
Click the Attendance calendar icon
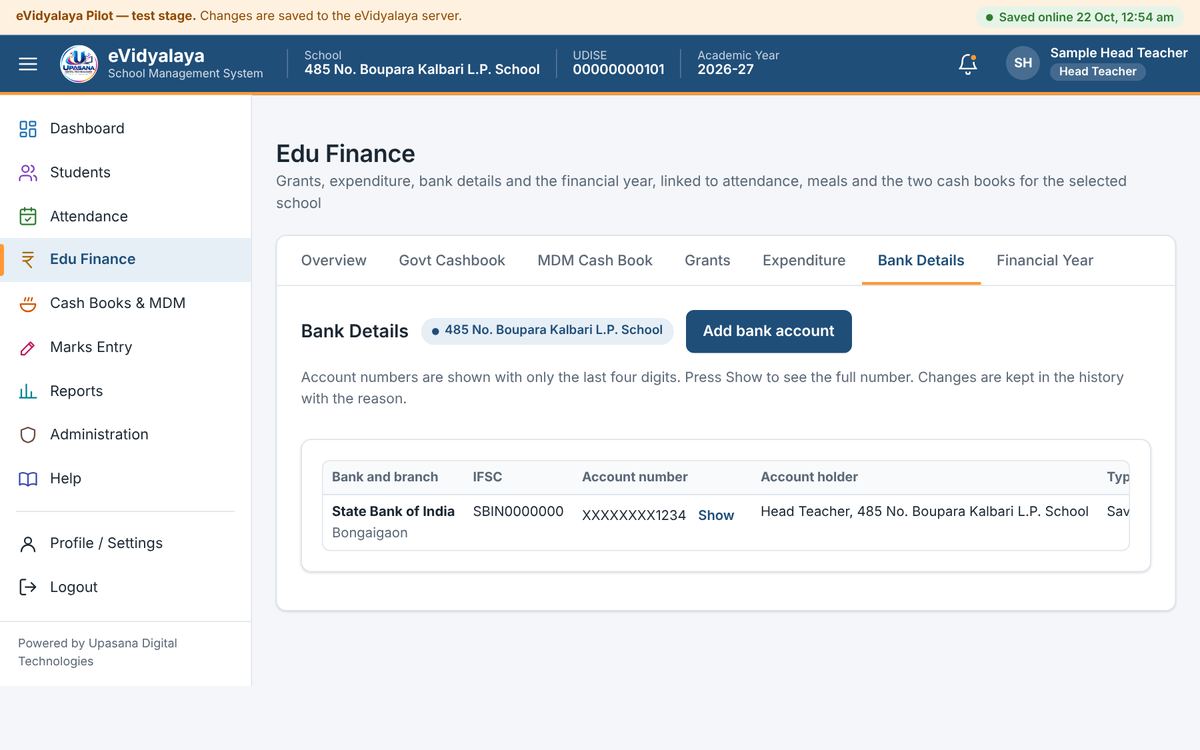[28, 216]
